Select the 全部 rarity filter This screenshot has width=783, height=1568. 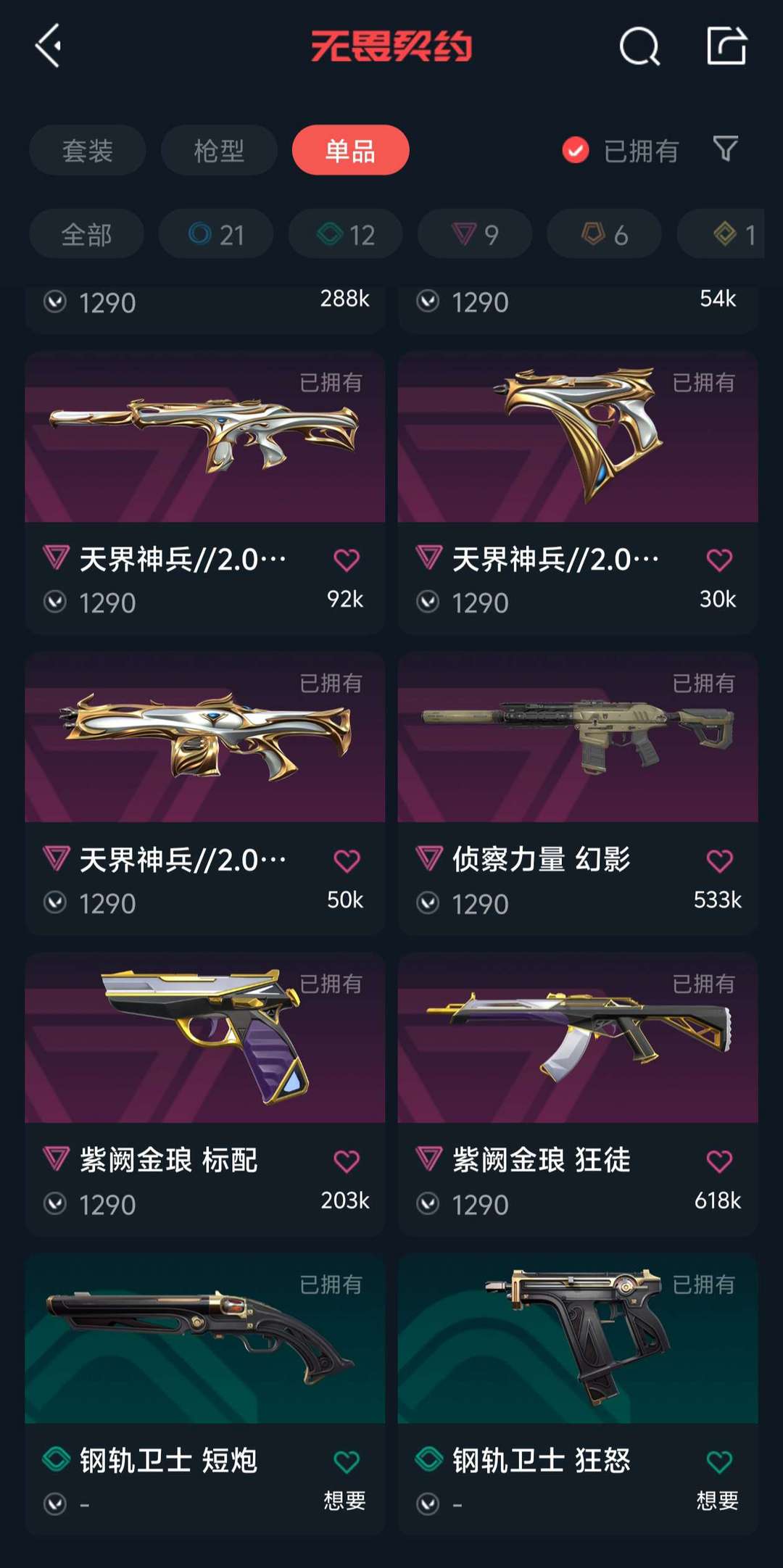click(x=86, y=234)
